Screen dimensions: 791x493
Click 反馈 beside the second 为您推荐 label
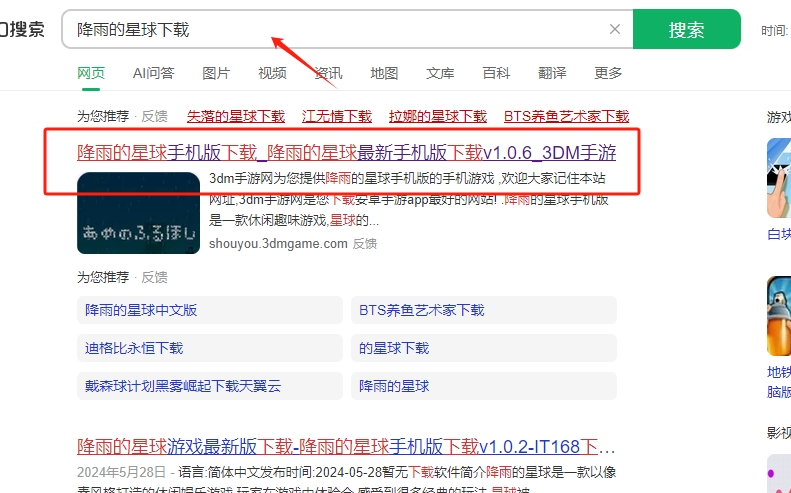154,277
